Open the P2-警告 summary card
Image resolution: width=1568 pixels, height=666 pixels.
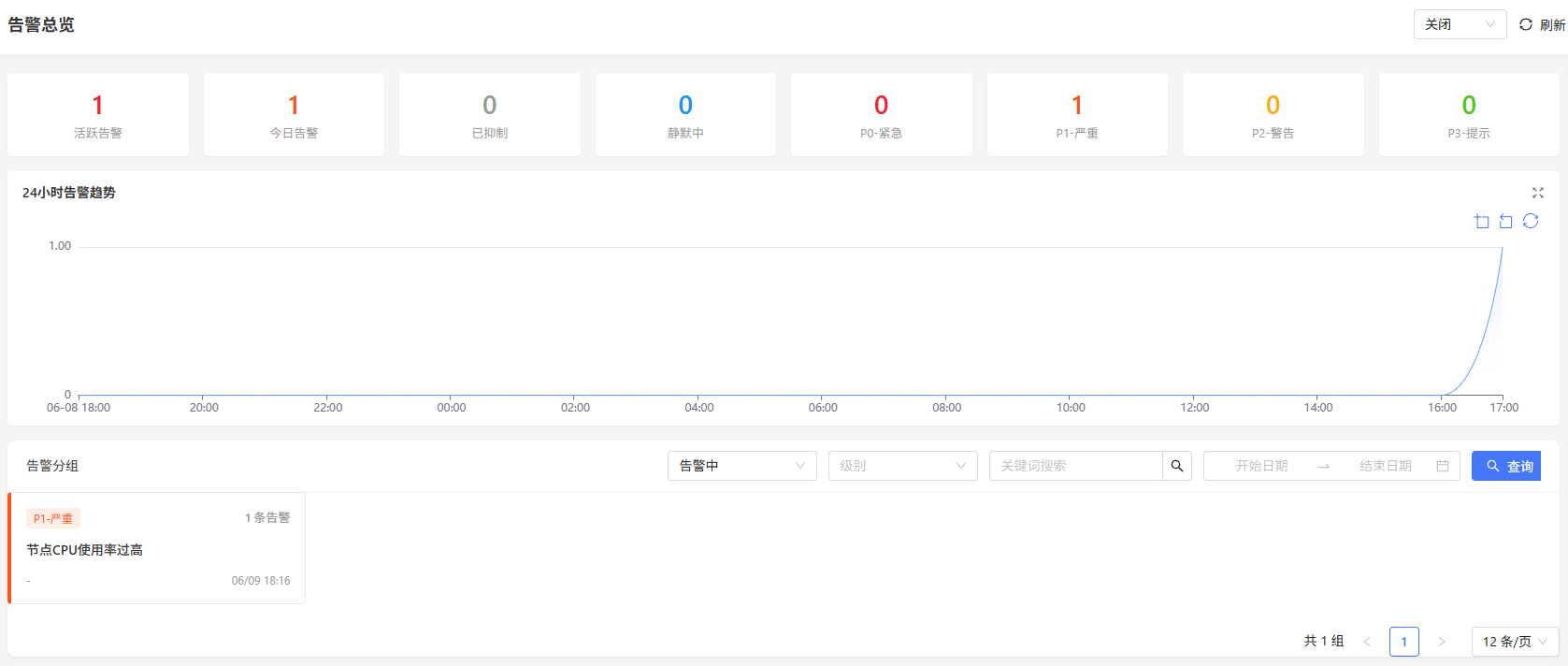[x=1273, y=114]
